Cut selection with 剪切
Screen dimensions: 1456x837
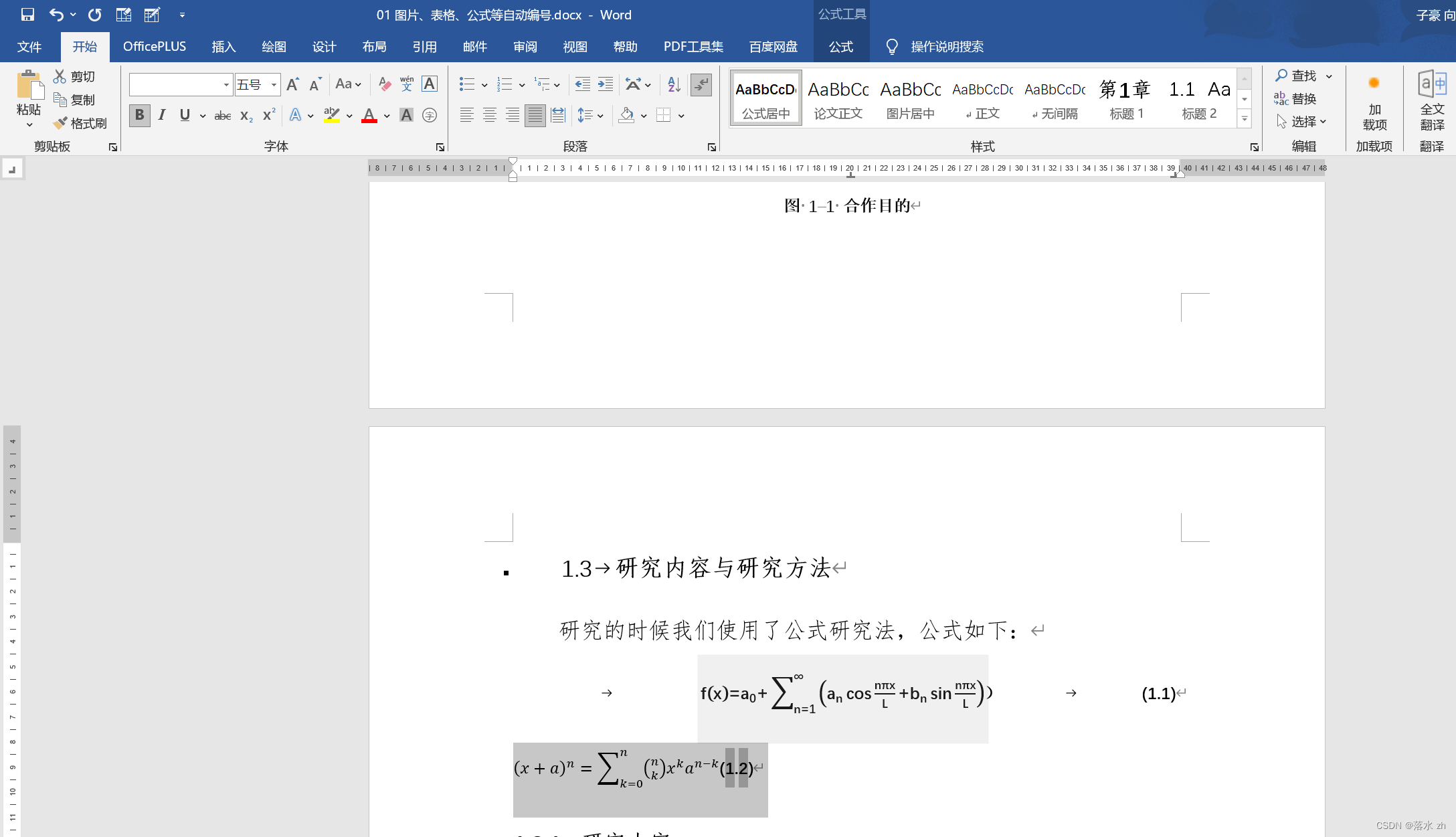coord(74,76)
